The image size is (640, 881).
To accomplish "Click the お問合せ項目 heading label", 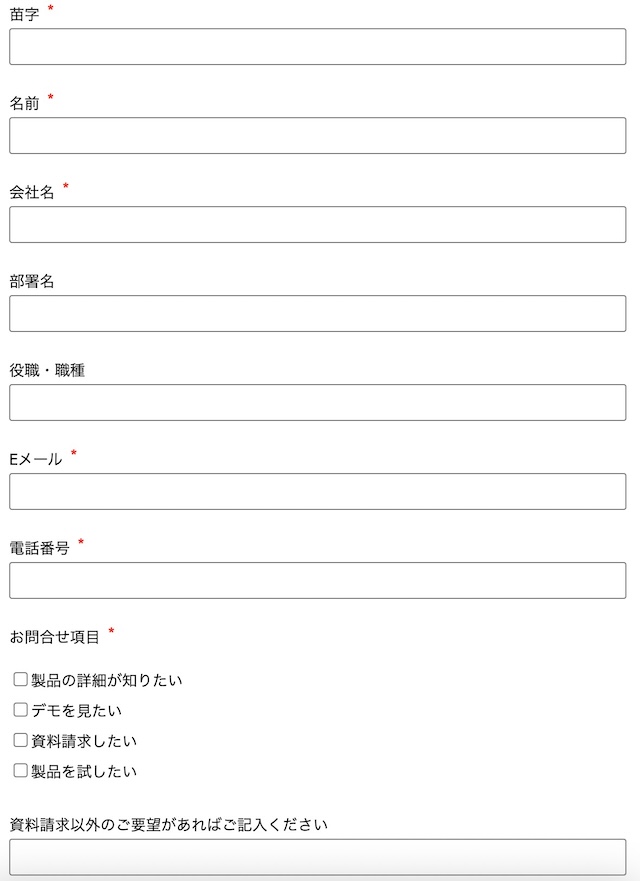I will [x=55, y=636].
